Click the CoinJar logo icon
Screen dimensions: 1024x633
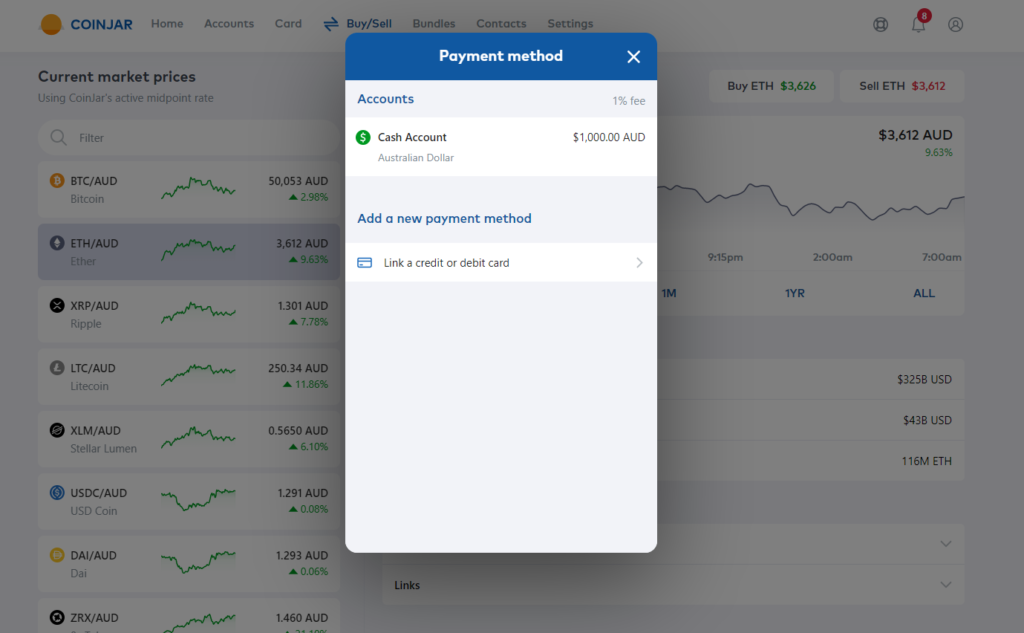tap(51, 24)
